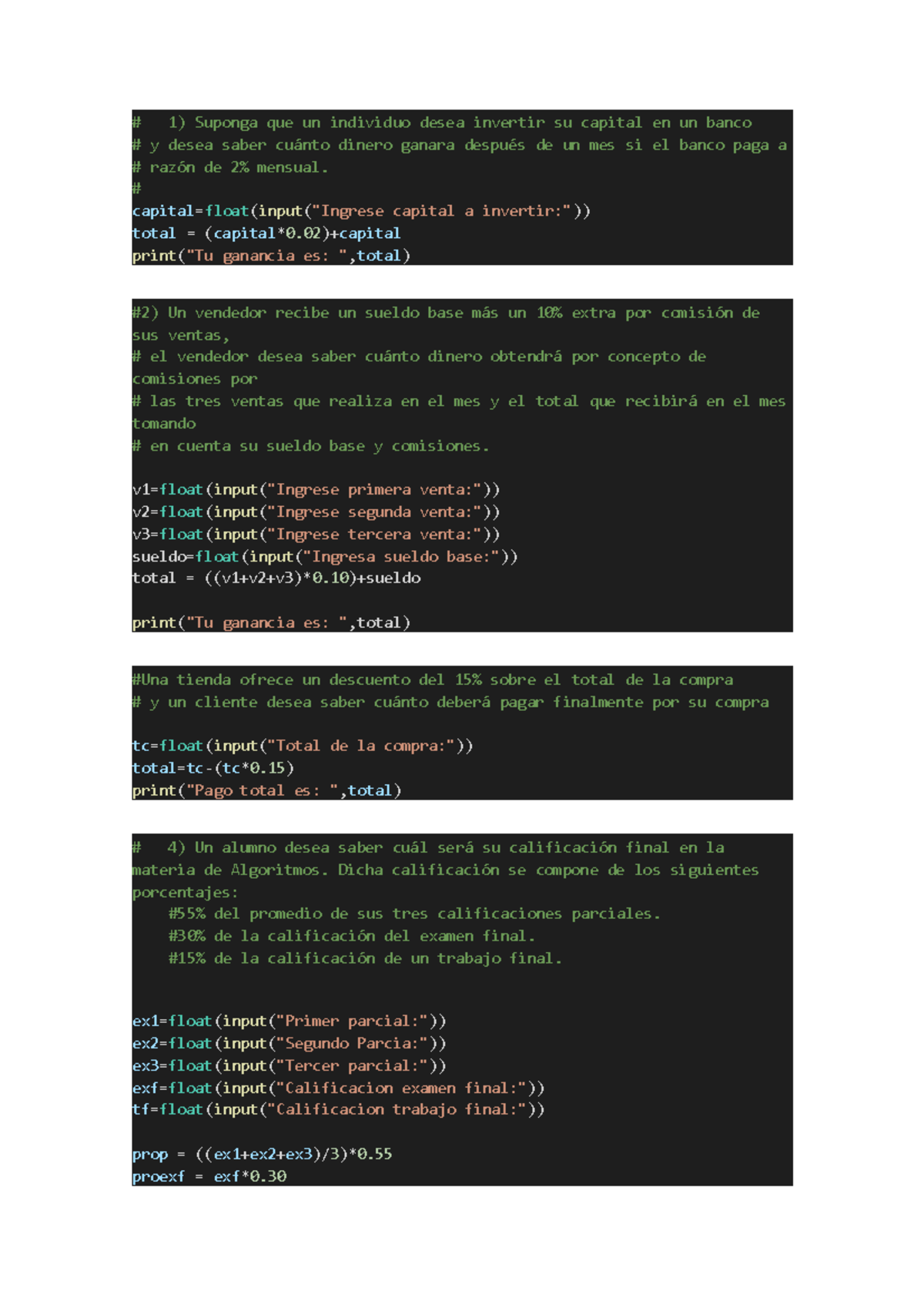
Task: Click the '#Una tienda ofrece un descuento' comment
Action: 432,680
